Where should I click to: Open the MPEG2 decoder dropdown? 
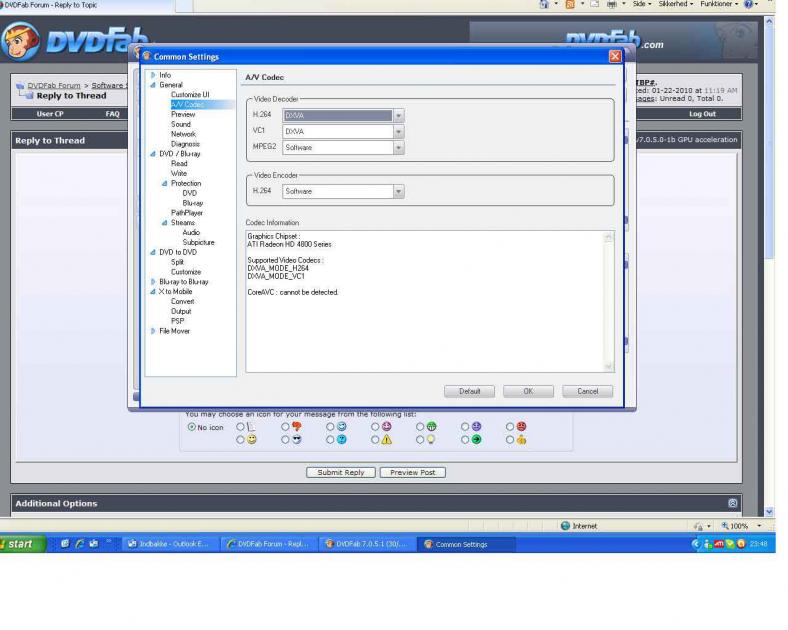(x=399, y=148)
